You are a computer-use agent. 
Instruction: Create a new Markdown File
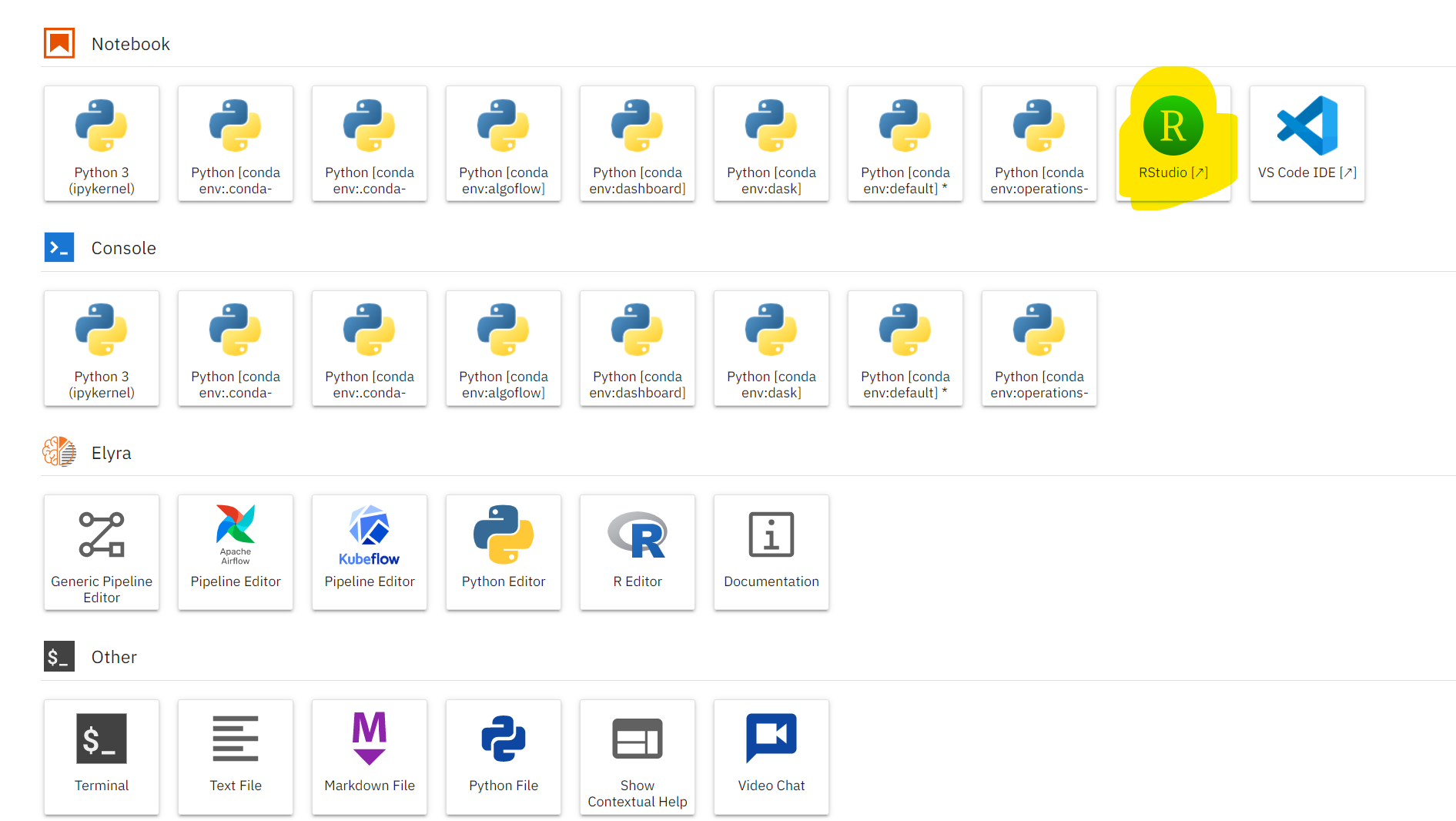coord(370,757)
